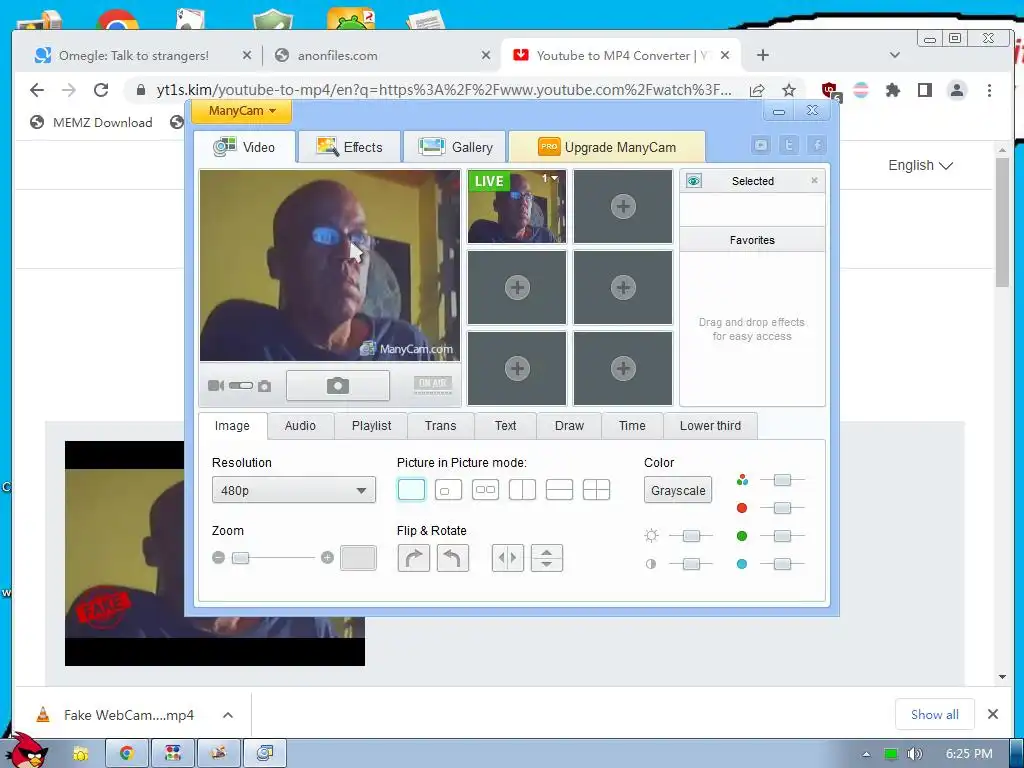Switch to the Video tab in ManyCam

click(246, 147)
